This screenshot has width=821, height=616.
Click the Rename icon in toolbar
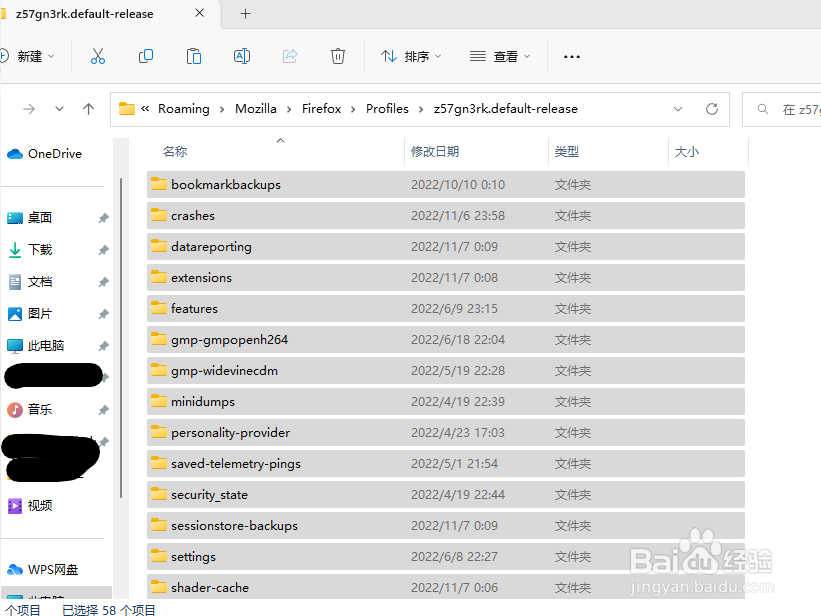241,56
